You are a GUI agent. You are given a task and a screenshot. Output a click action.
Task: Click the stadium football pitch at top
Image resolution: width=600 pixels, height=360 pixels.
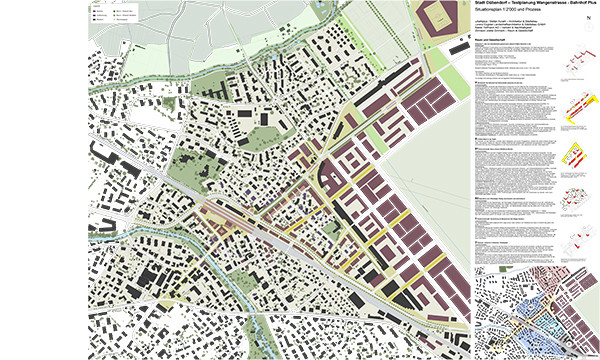pos(436,16)
